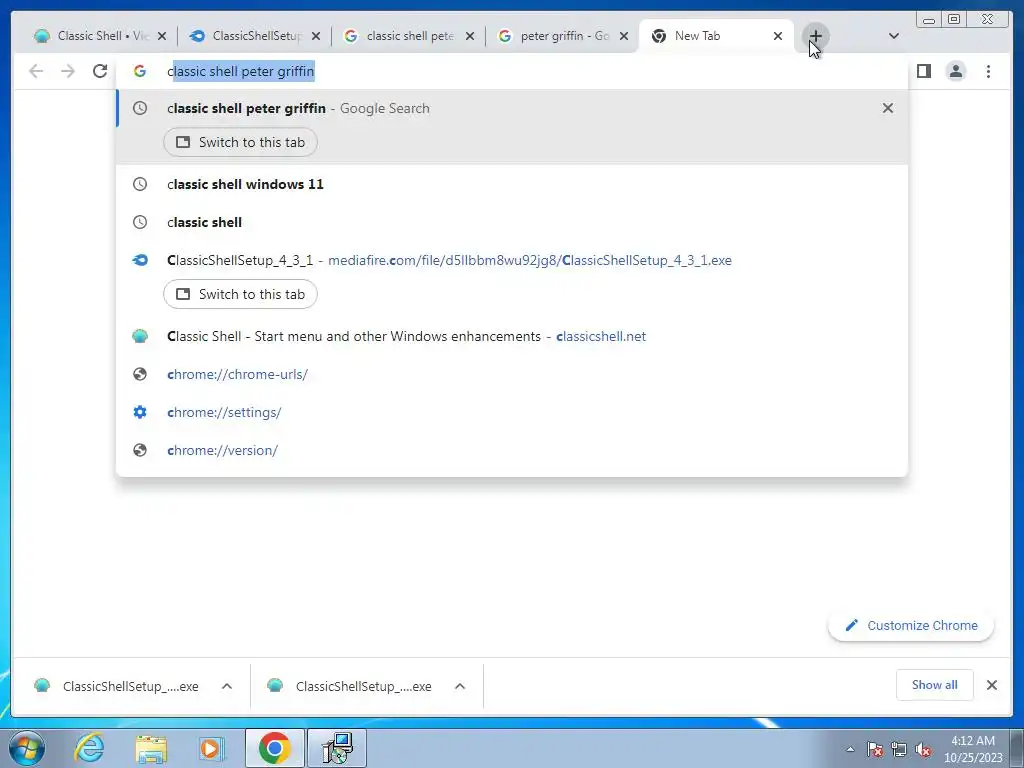Open Windows Explorer from taskbar

(x=152, y=748)
